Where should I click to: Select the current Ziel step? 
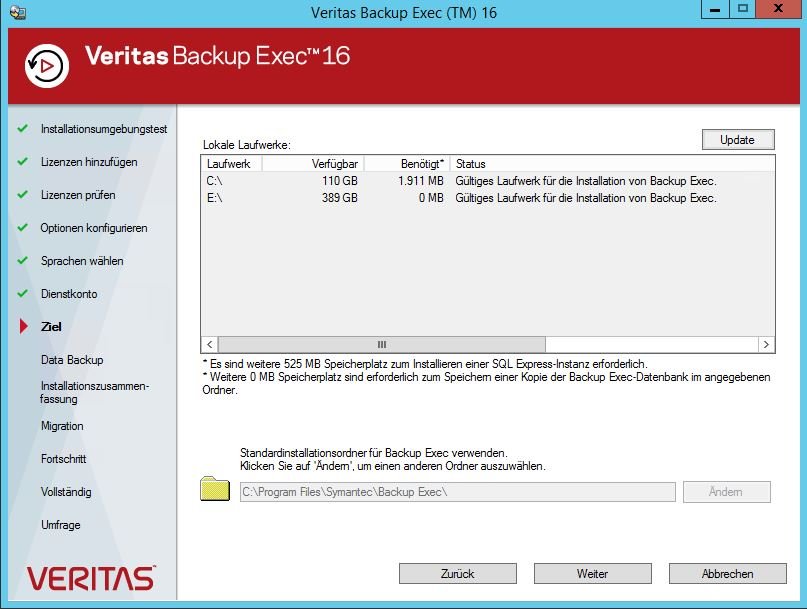[x=51, y=326]
